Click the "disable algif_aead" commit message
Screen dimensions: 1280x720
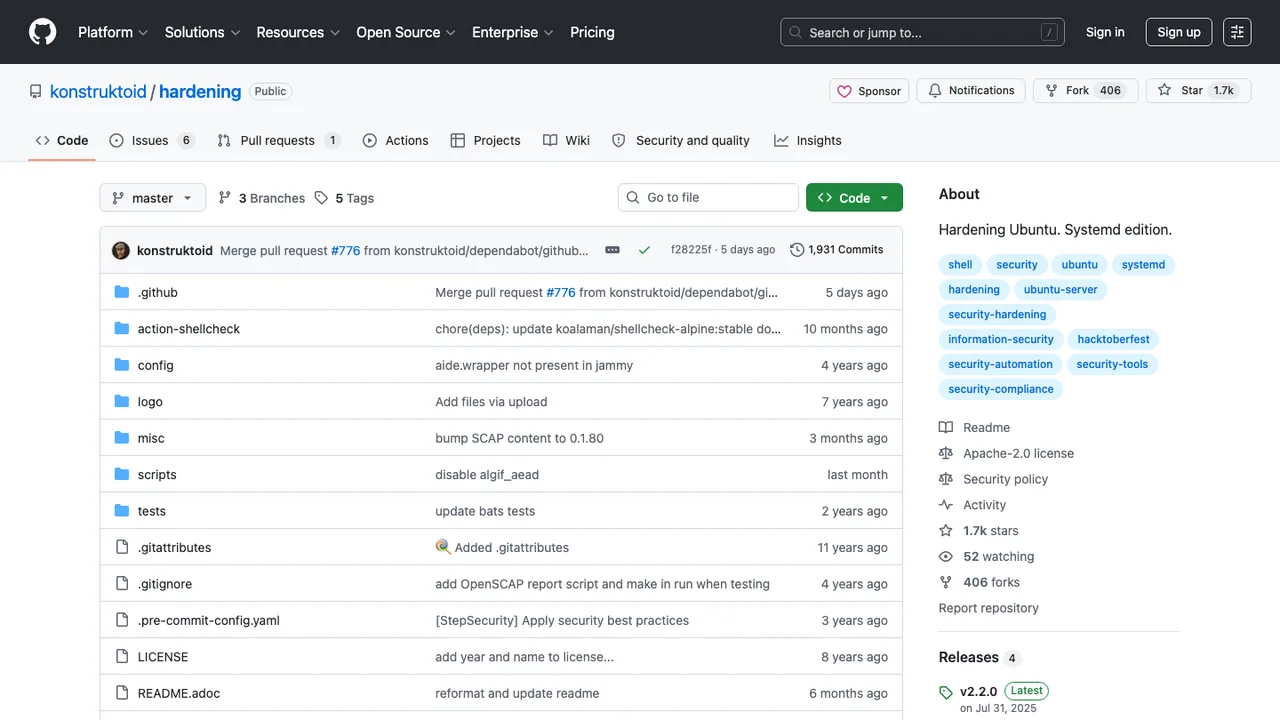(x=487, y=474)
